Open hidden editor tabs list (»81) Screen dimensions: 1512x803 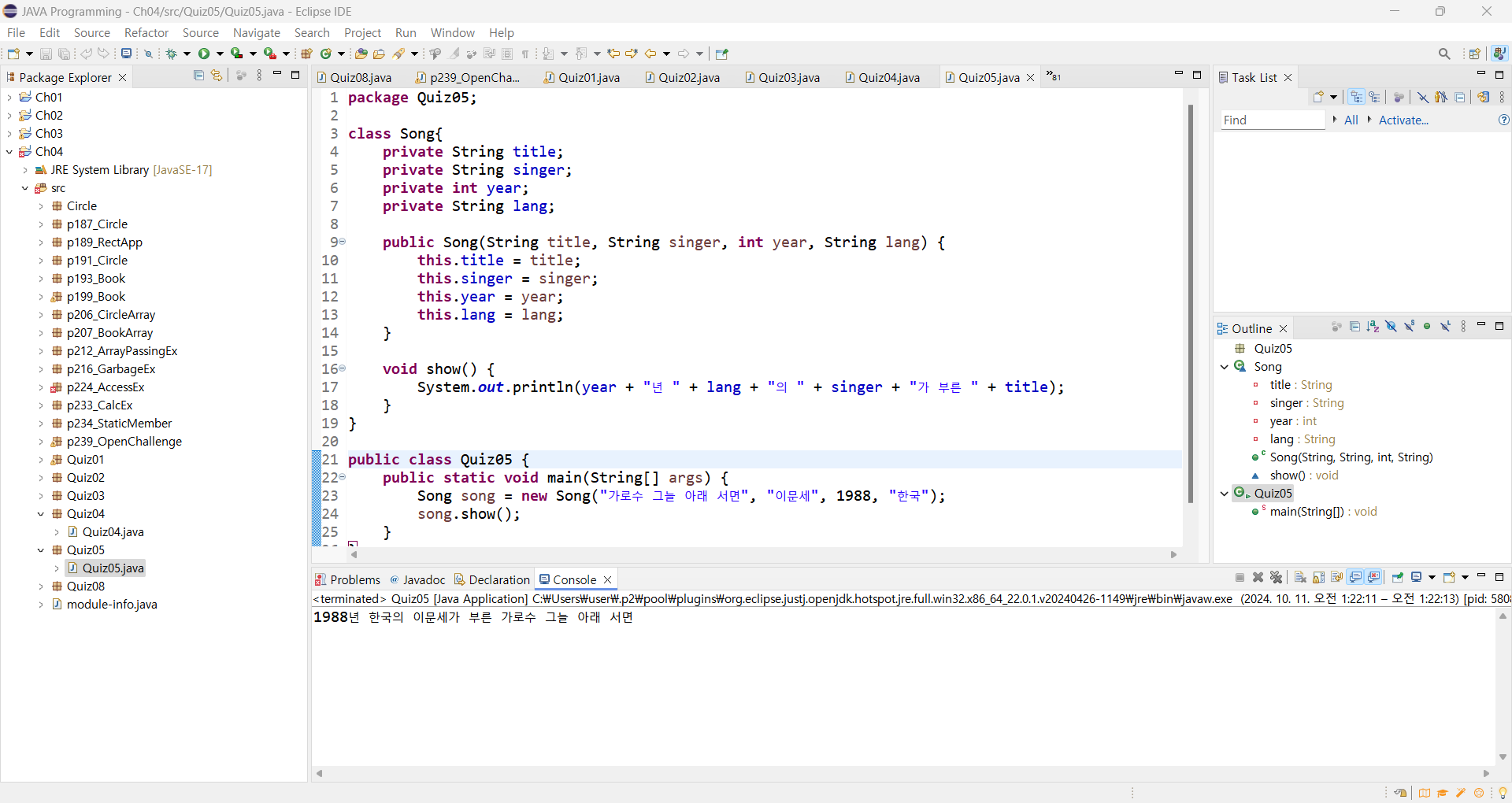(1054, 76)
